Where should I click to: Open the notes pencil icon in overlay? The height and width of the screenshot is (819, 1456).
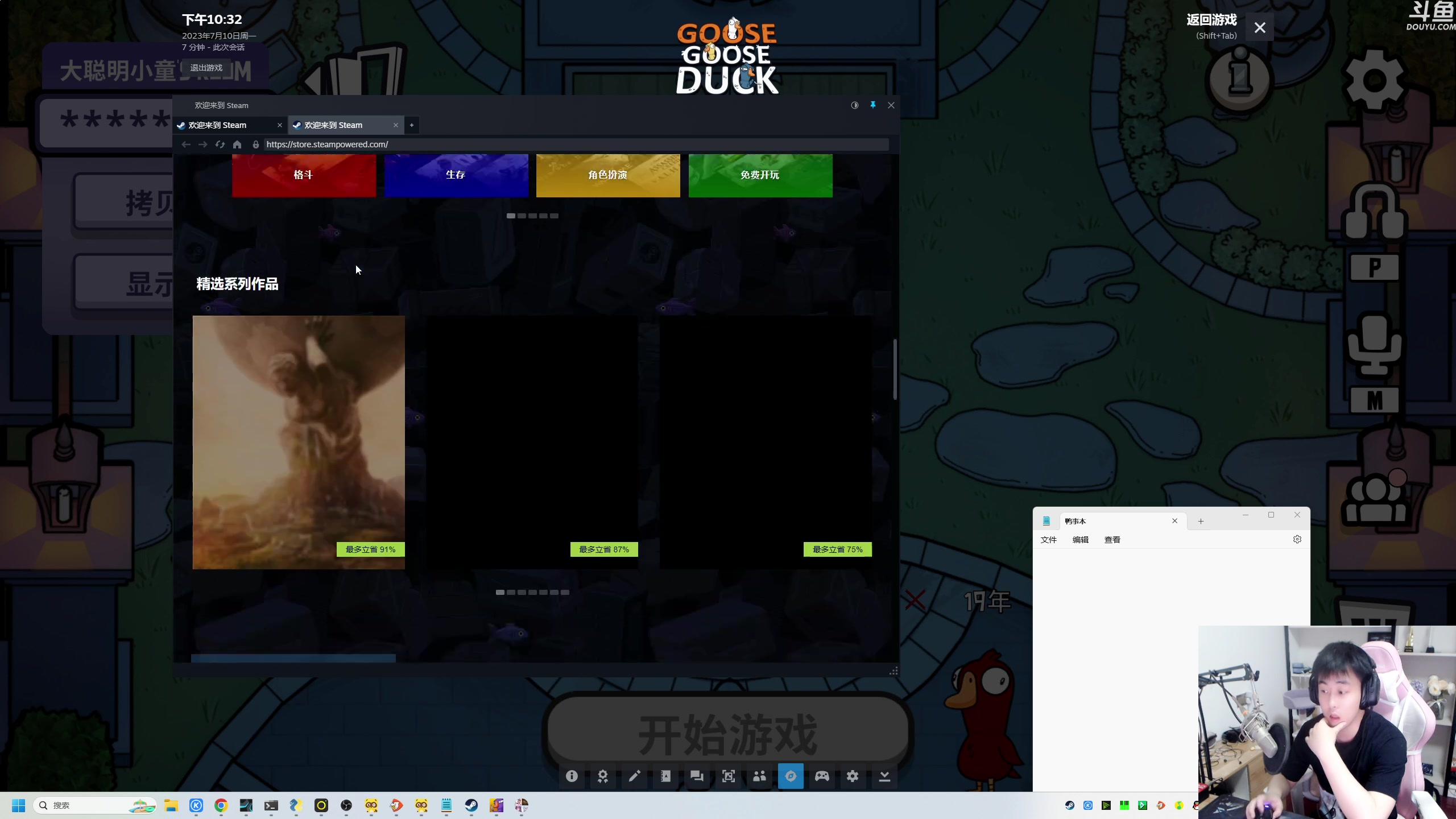pyautogui.click(x=634, y=776)
